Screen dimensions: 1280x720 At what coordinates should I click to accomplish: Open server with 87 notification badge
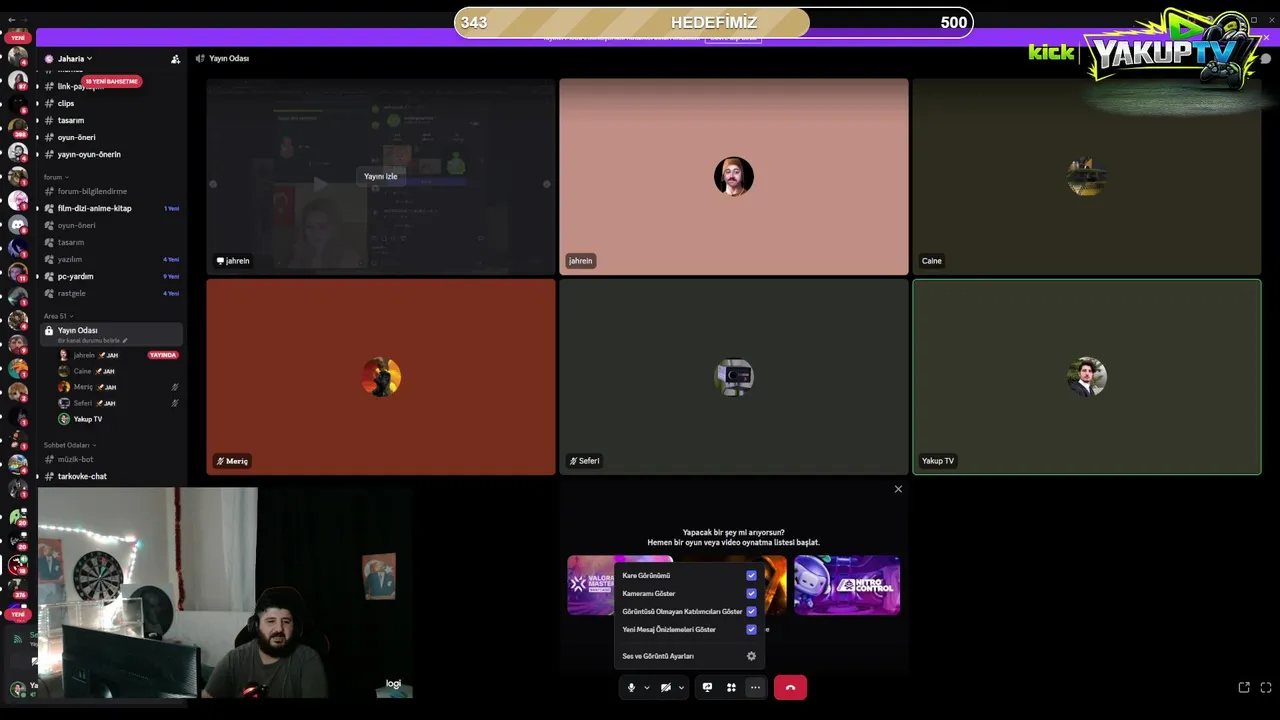click(x=18, y=81)
